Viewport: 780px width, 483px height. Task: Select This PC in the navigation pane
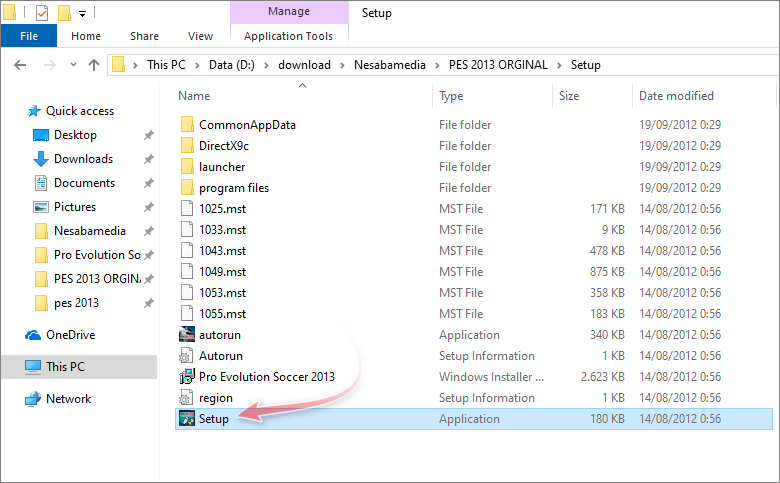pos(65,367)
